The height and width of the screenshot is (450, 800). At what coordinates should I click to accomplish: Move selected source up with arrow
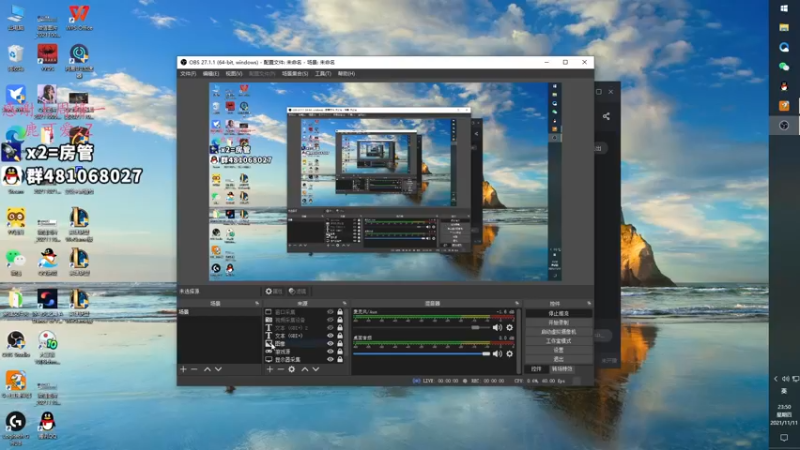pos(305,369)
